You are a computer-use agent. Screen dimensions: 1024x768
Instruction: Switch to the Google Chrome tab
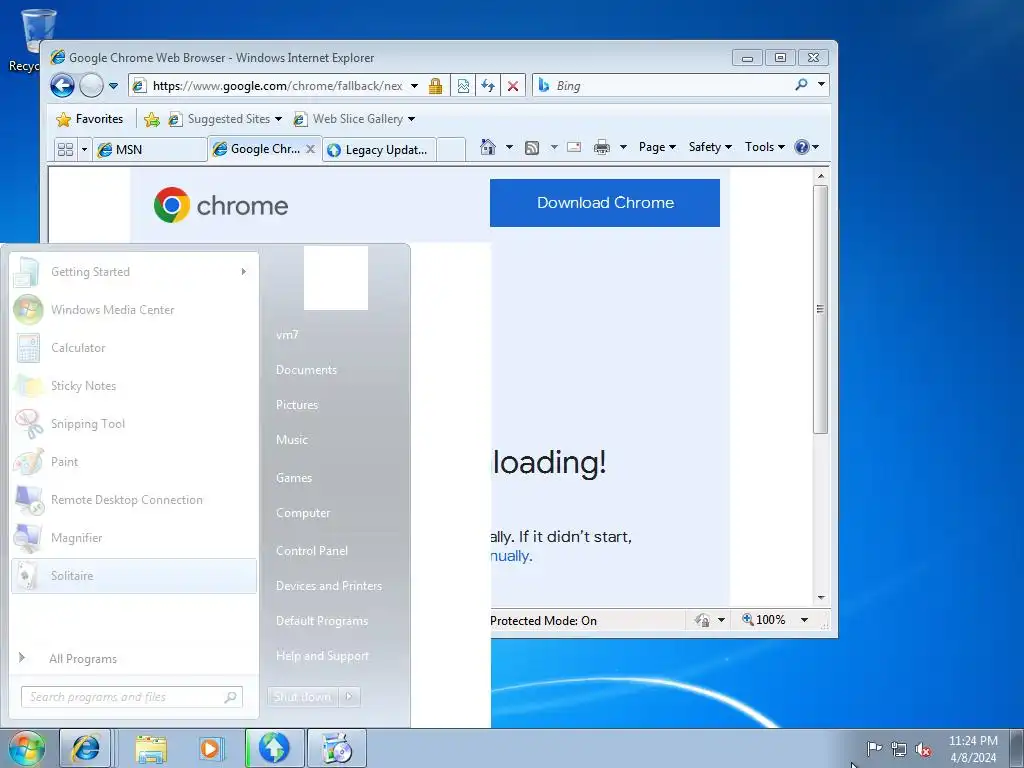(259, 149)
